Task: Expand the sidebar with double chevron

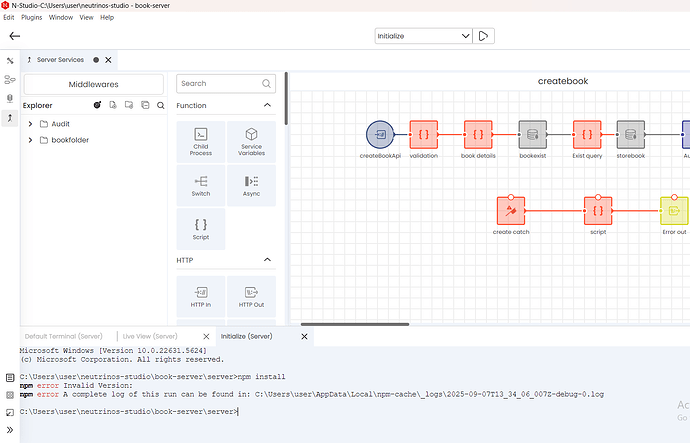Action: (10, 430)
